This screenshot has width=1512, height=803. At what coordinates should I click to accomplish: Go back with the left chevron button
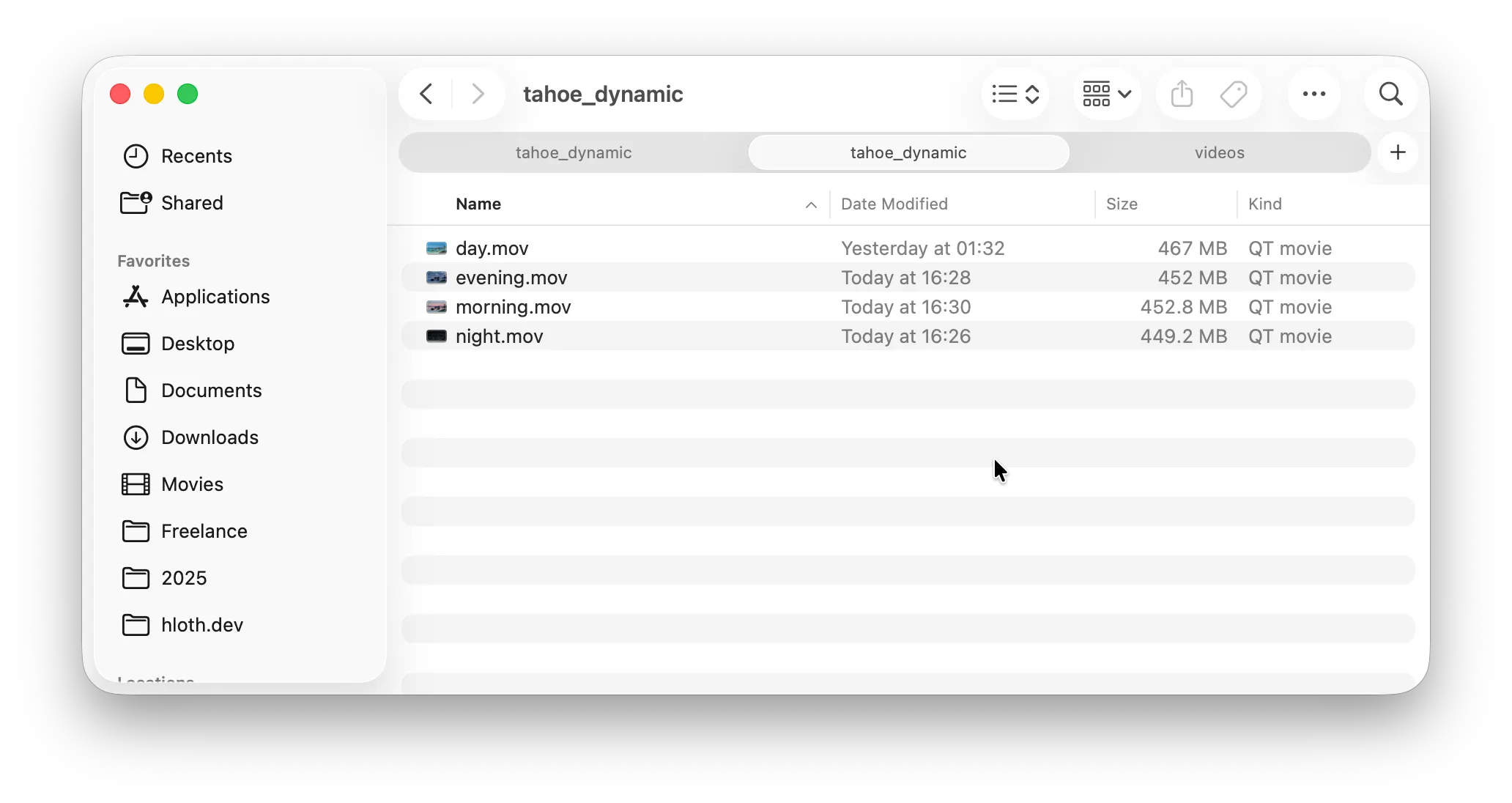[x=426, y=94]
